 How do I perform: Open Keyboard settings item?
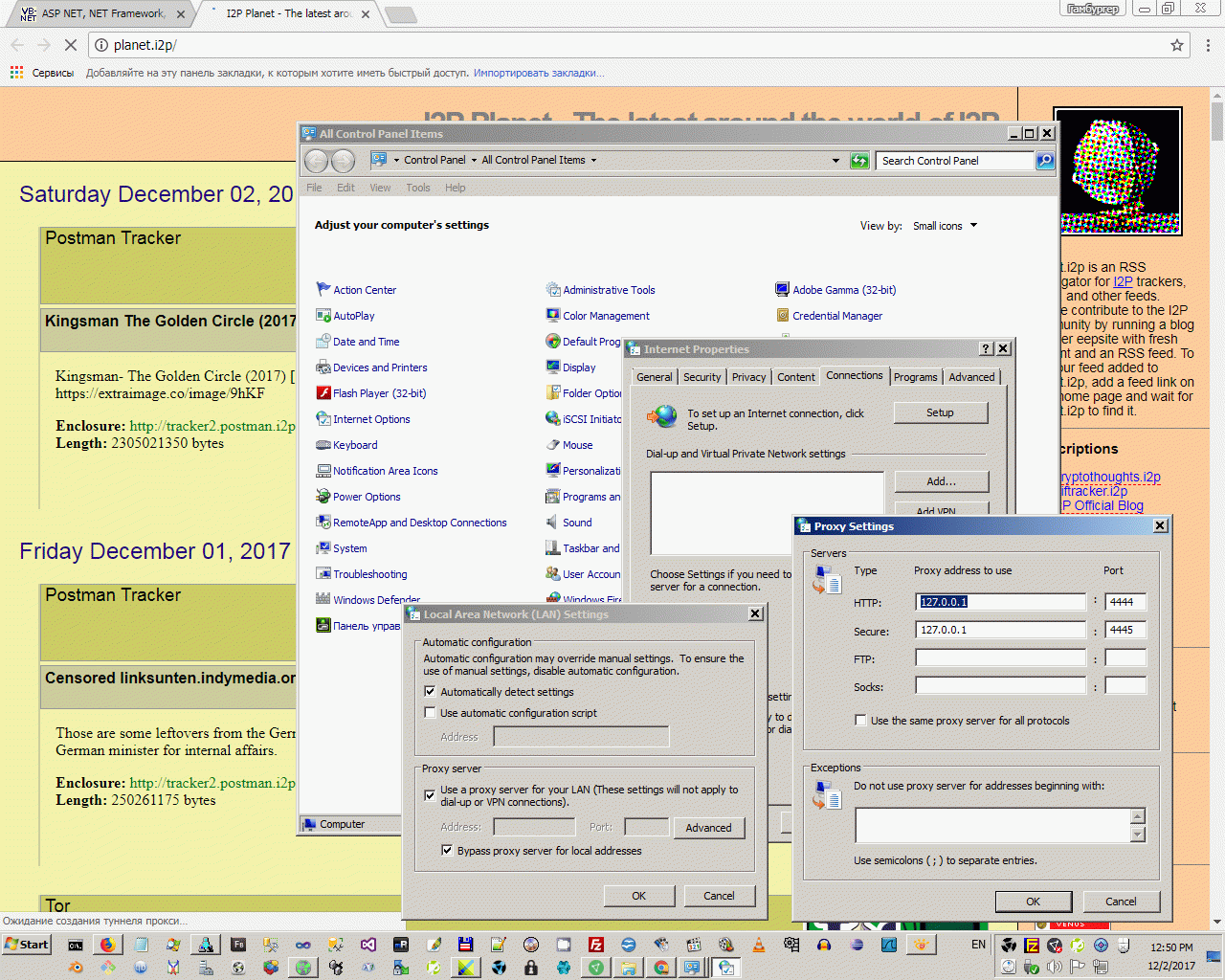[x=346, y=445]
